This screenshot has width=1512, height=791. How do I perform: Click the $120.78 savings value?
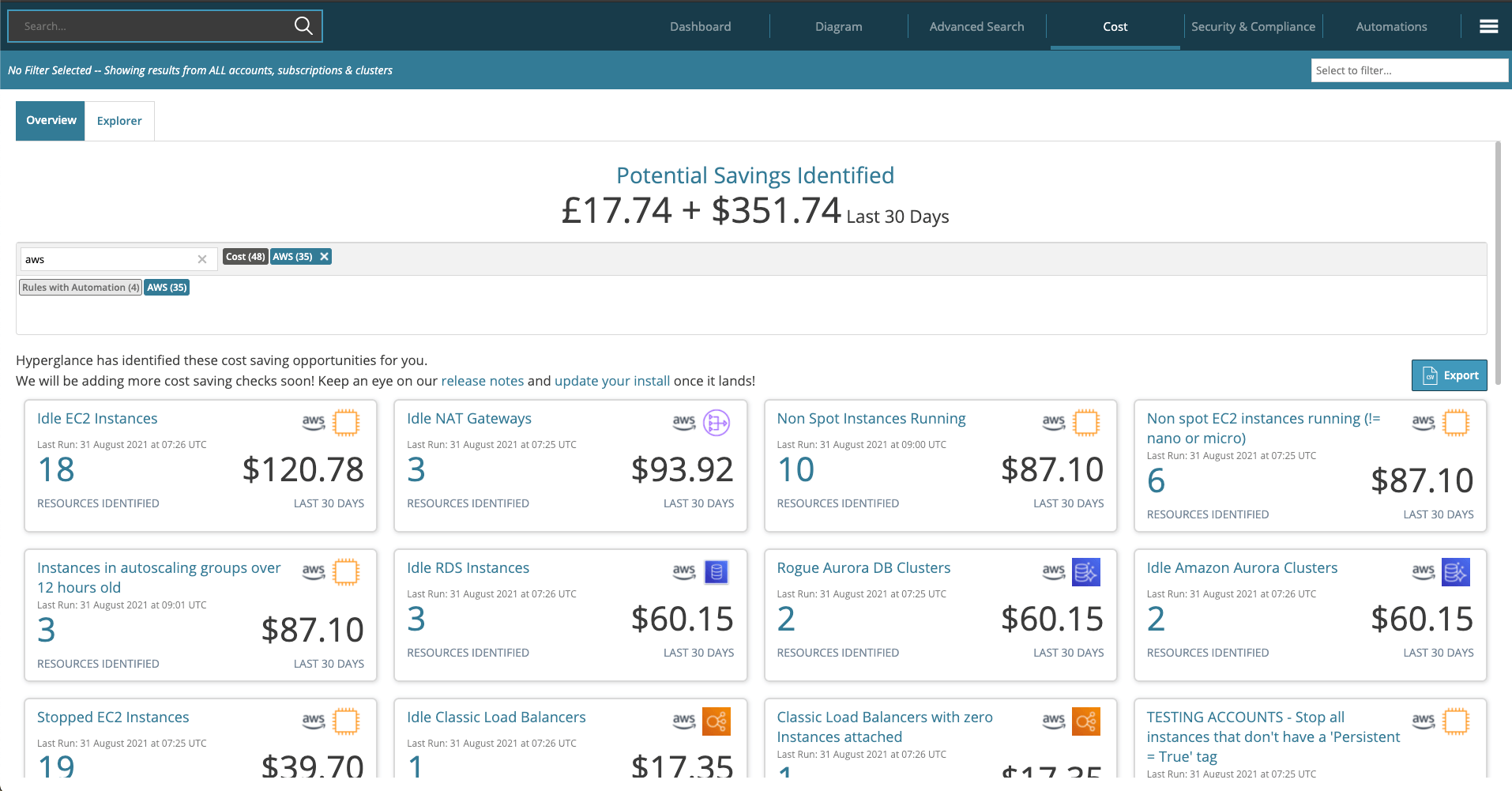pyautogui.click(x=303, y=469)
